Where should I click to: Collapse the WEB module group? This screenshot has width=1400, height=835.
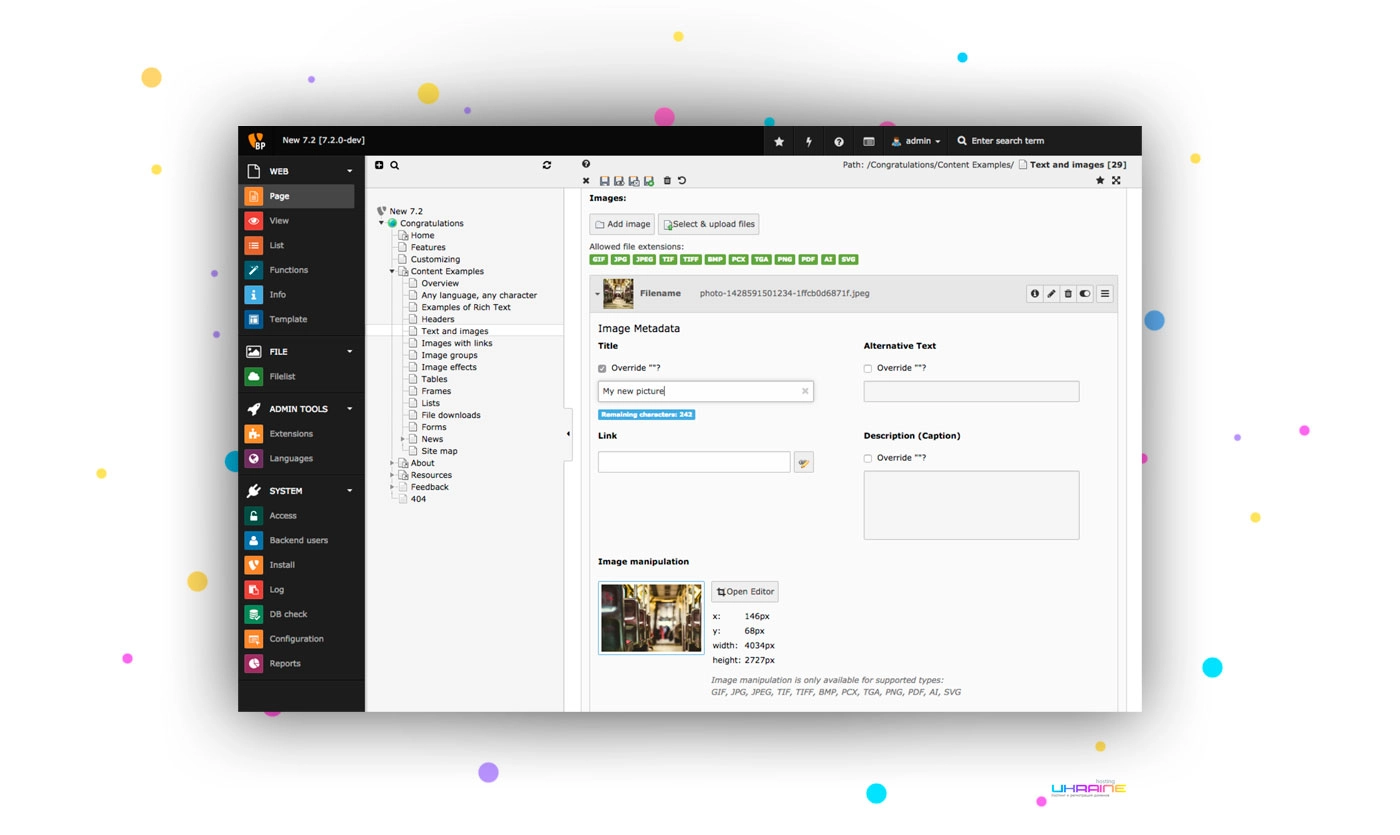tap(349, 171)
